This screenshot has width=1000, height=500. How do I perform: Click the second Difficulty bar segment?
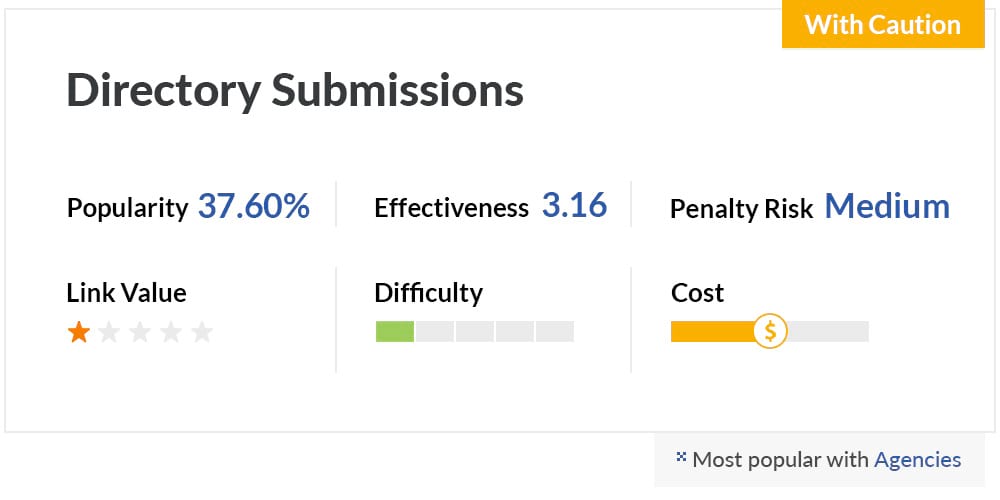[x=435, y=331]
